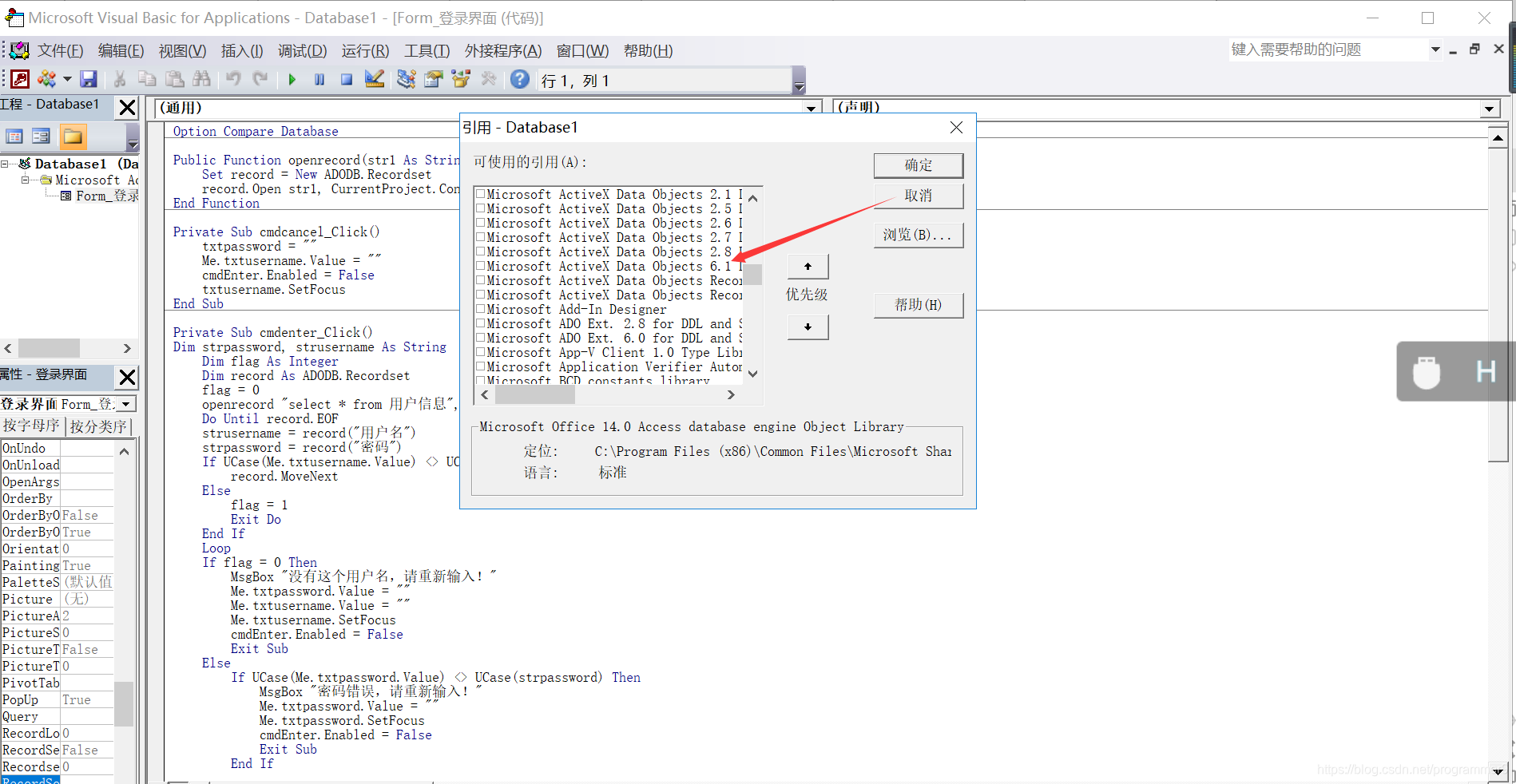
Task: Check Microsoft ActiveX Data Objects 6.1 Library
Action: tap(481, 266)
